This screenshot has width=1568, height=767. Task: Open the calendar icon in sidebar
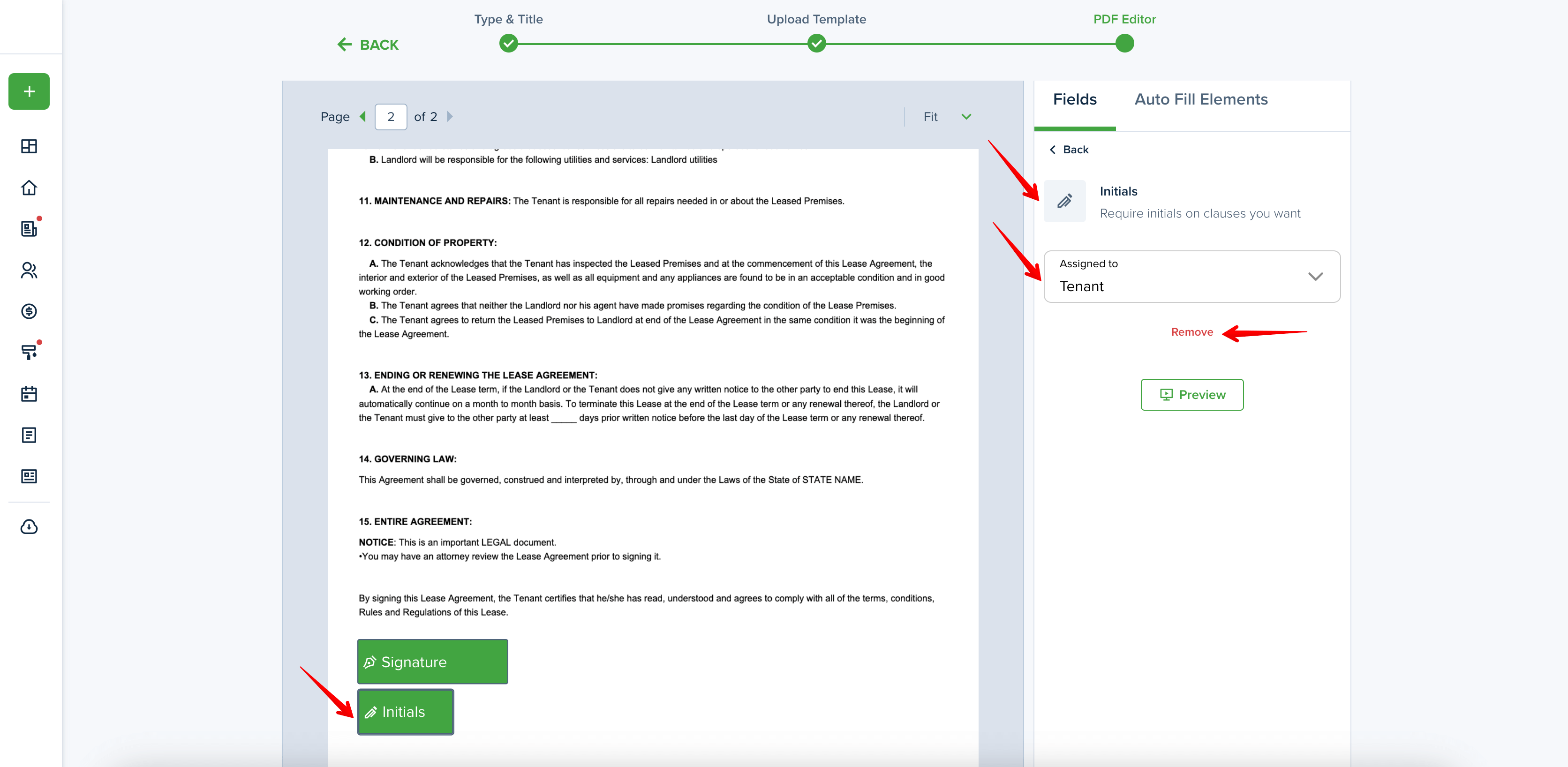point(29,393)
